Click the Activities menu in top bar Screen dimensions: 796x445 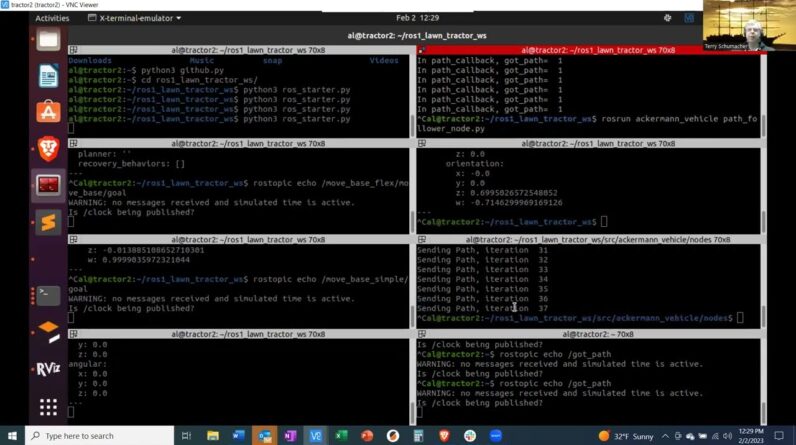click(x=52, y=18)
